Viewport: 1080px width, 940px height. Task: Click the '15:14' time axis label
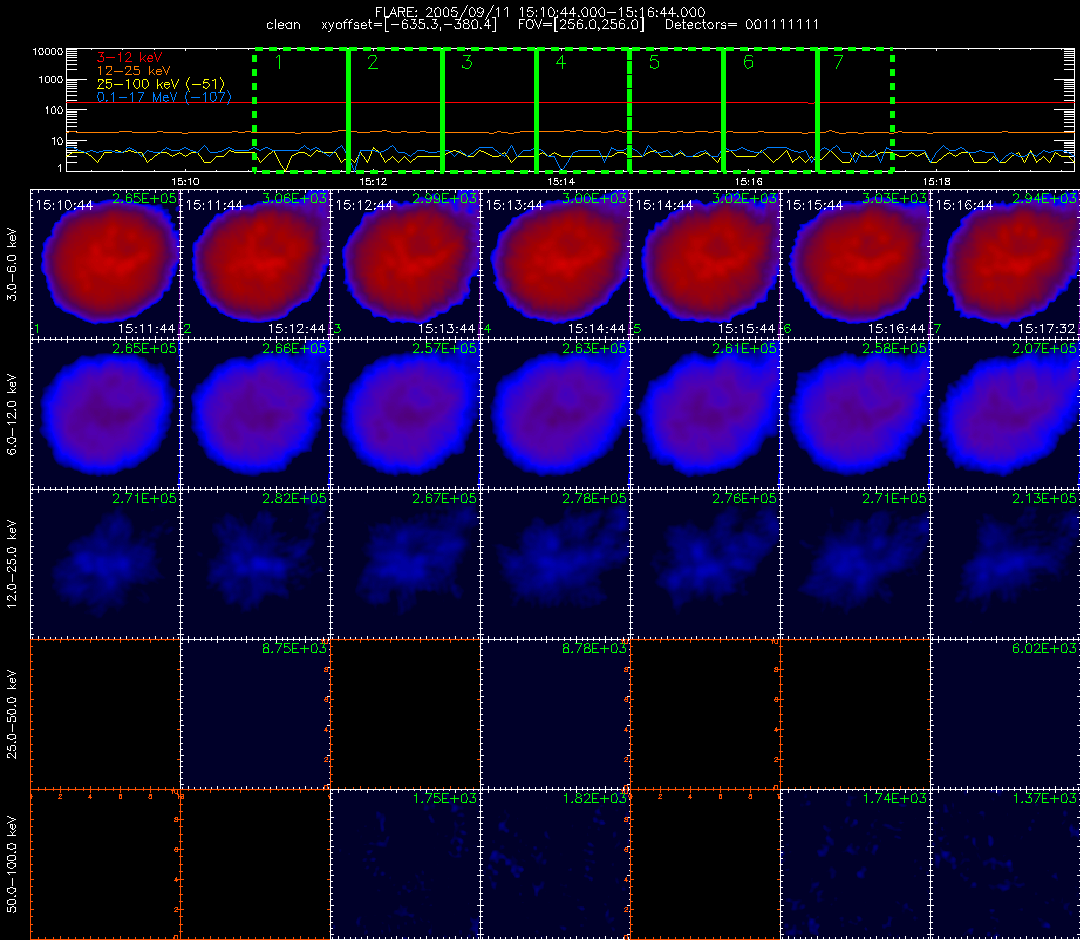point(561,182)
